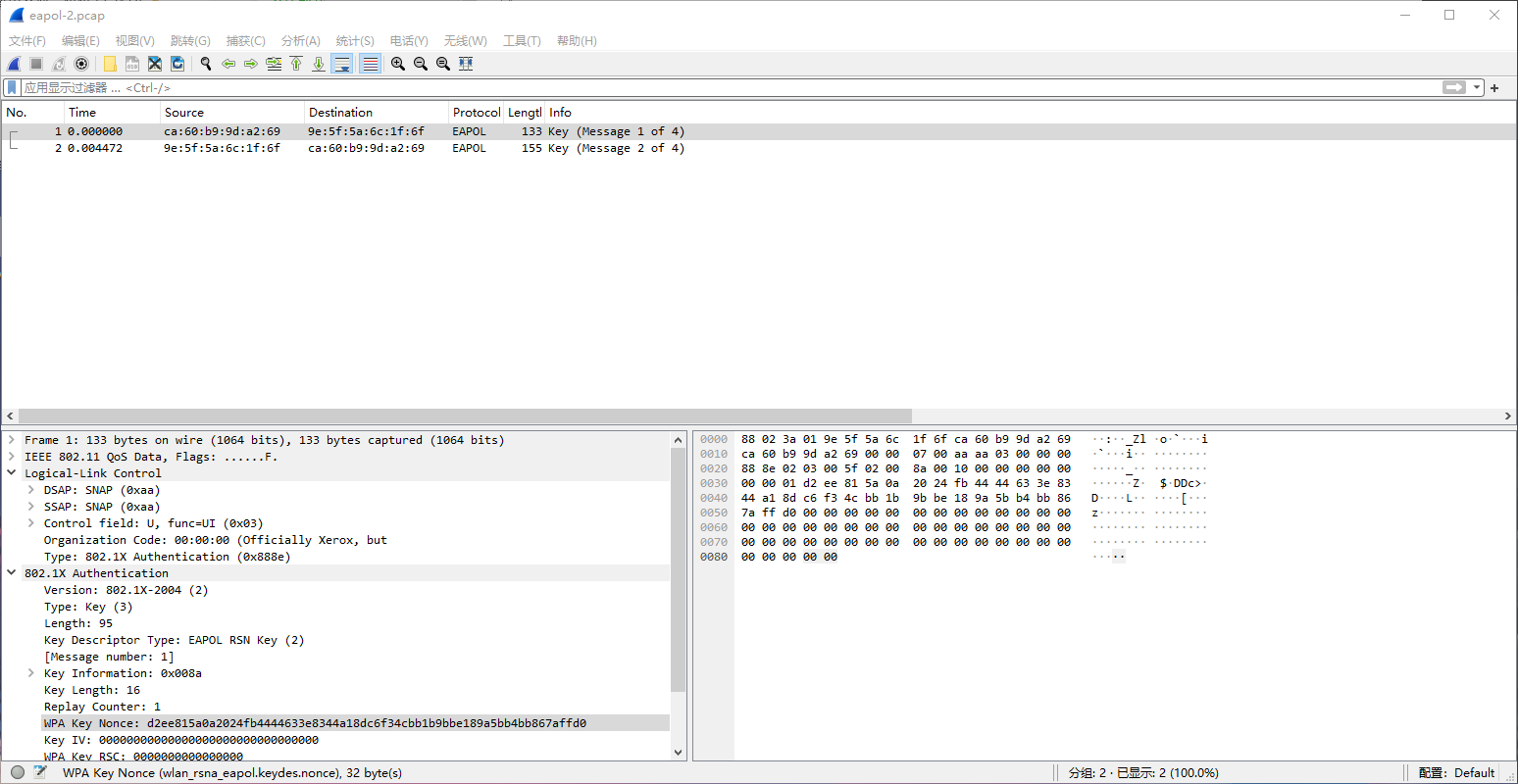Screen dimensions: 1518x784
Task: Click the find packet magnifier icon
Action: click(206, 64)
